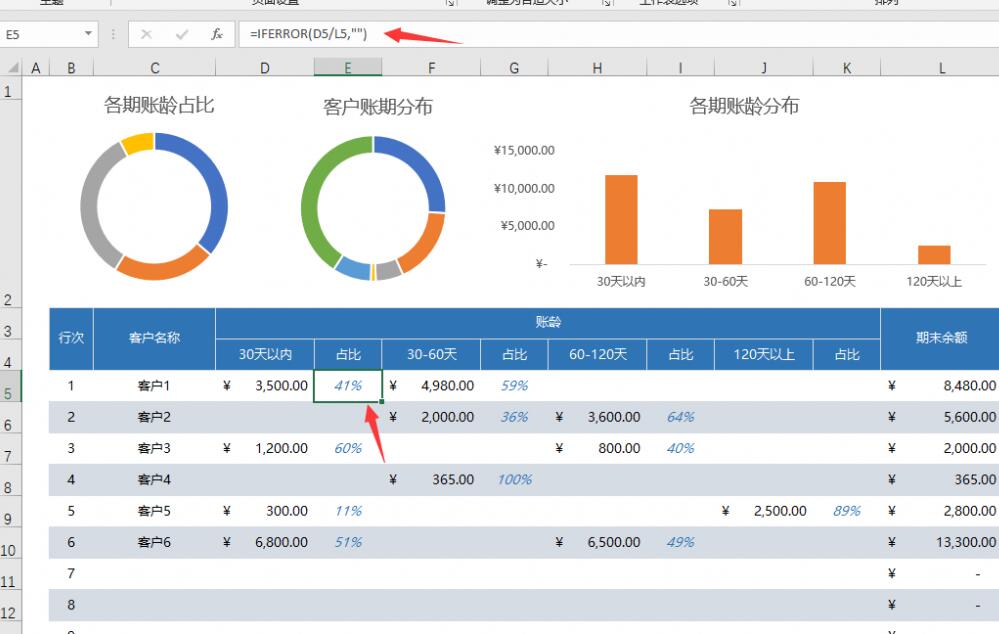Image resolution: width=999 pixels, height=634 pixels.
Task: Select row 8 header
Action: point(11,480)
